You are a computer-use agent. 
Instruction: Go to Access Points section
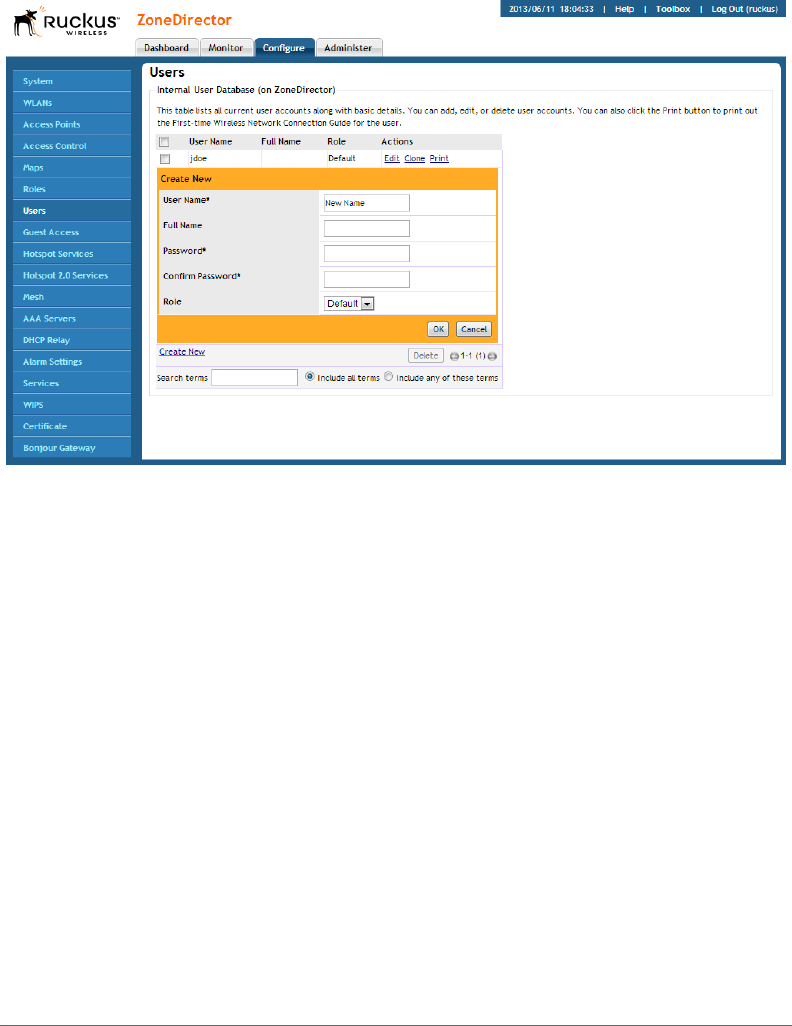click(x=72, y=124)
